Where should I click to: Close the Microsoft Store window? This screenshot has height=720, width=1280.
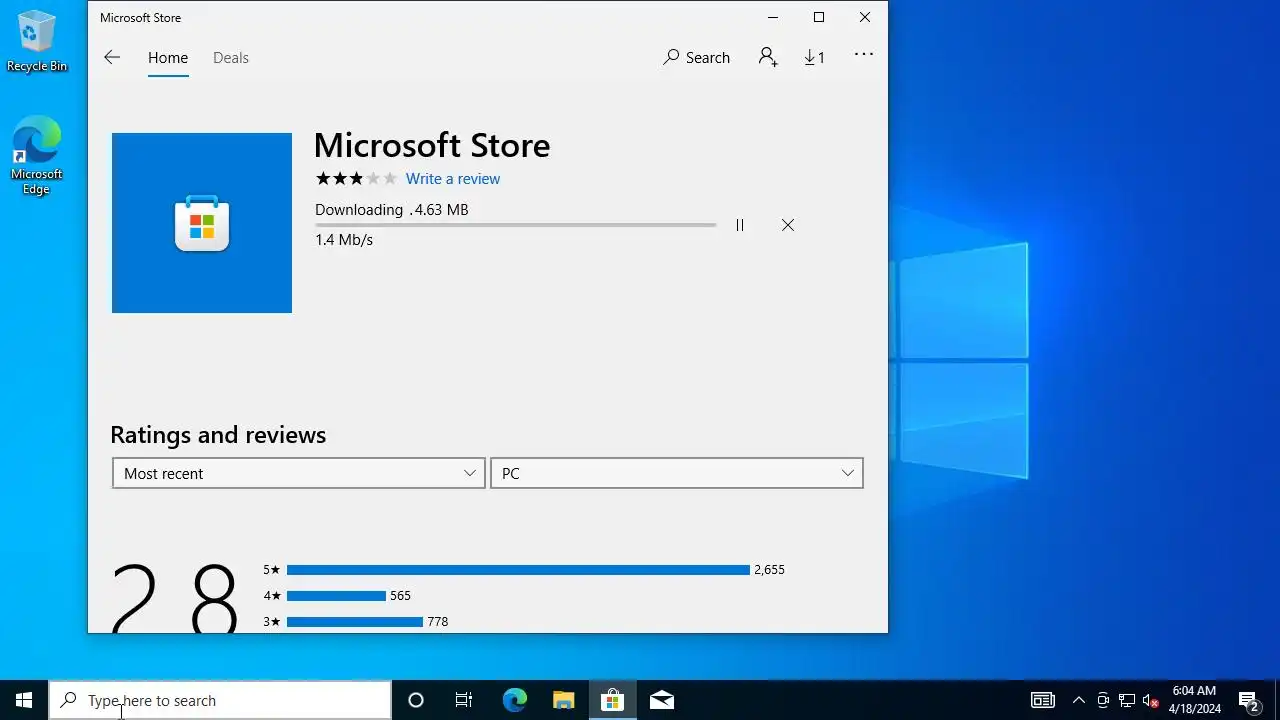(865, 17)
